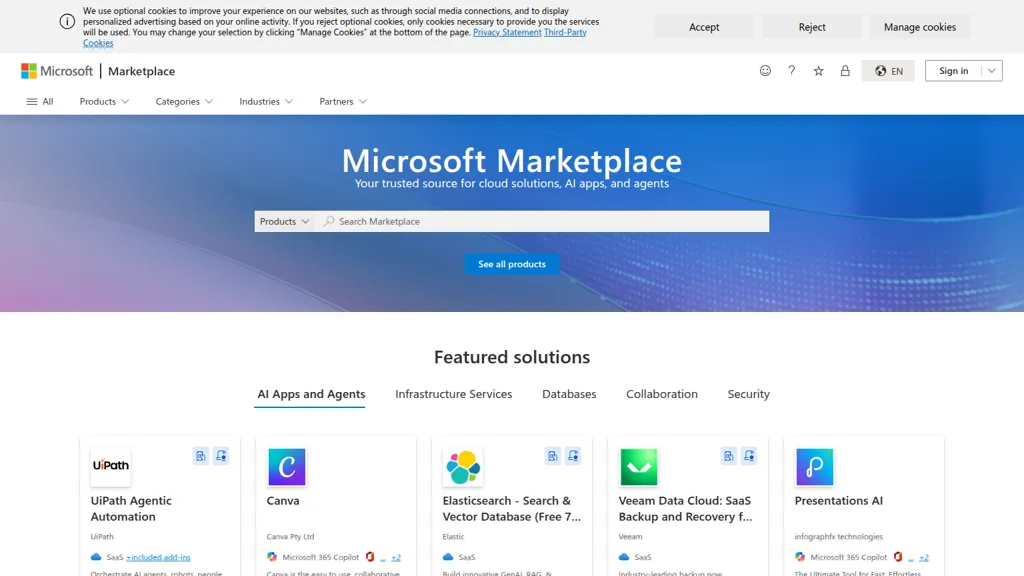Click the Manage cookies button

tap(920, 27)
